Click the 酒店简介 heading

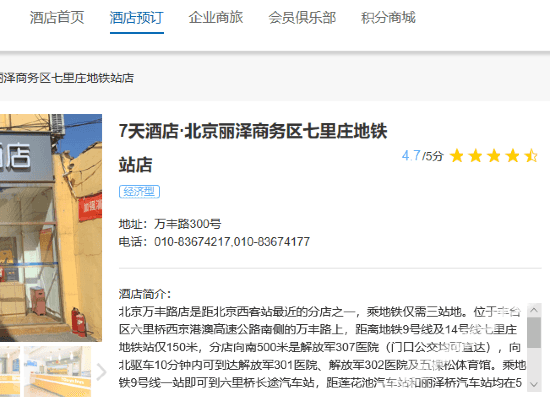[145, 294]
